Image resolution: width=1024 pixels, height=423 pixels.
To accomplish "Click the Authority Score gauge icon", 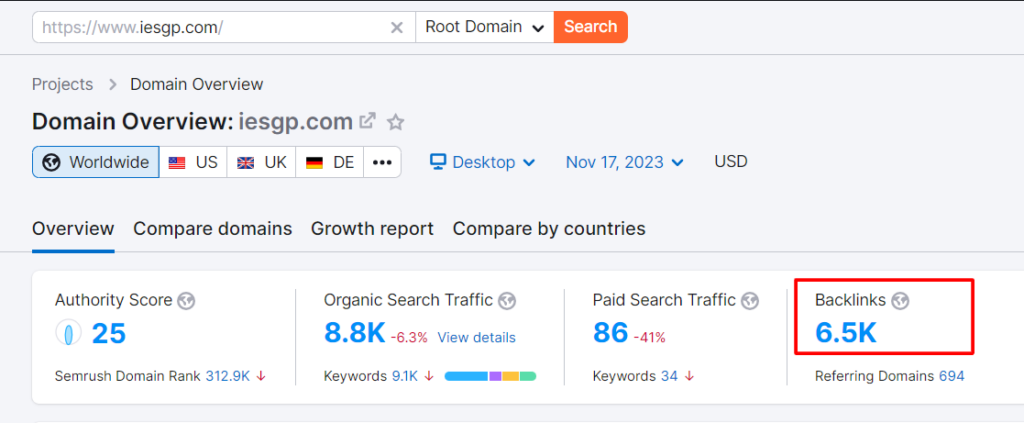I will 69,334.
